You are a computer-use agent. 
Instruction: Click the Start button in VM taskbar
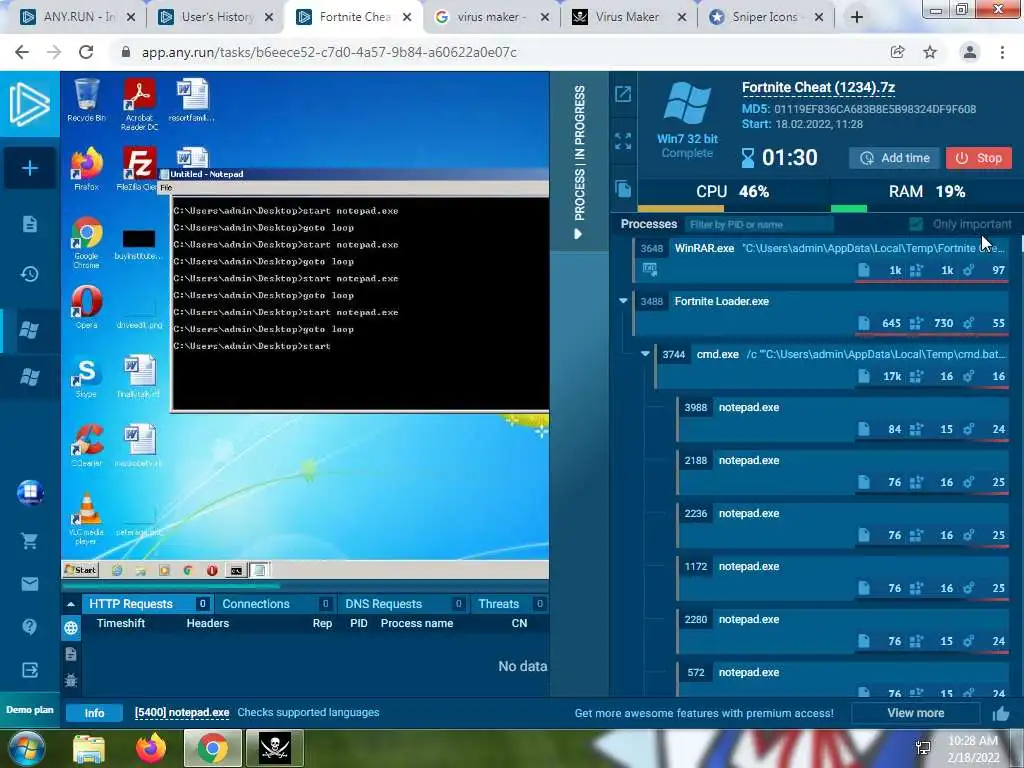pyautogui.click(x=80, y=570)
